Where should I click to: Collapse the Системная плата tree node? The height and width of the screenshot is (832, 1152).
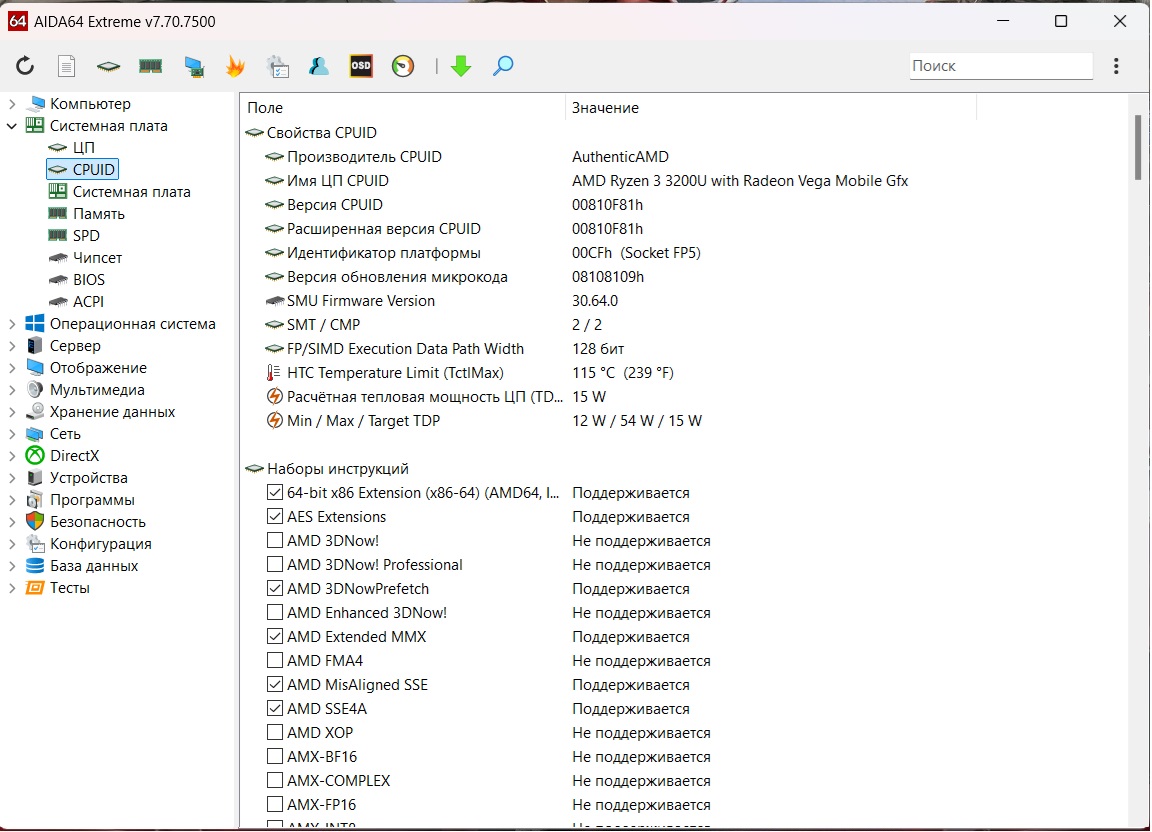click(12, 126)
